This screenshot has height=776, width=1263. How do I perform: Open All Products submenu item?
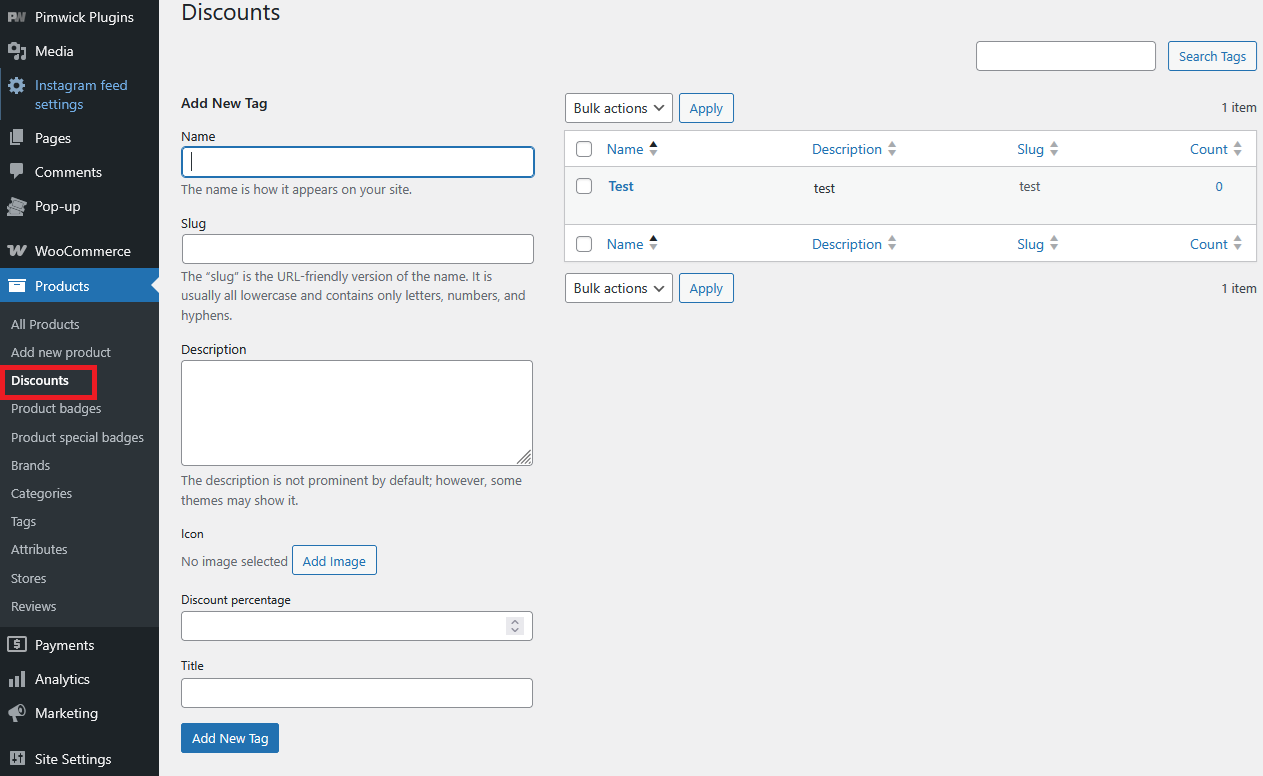pyautogui.click(x=45, y=324)
